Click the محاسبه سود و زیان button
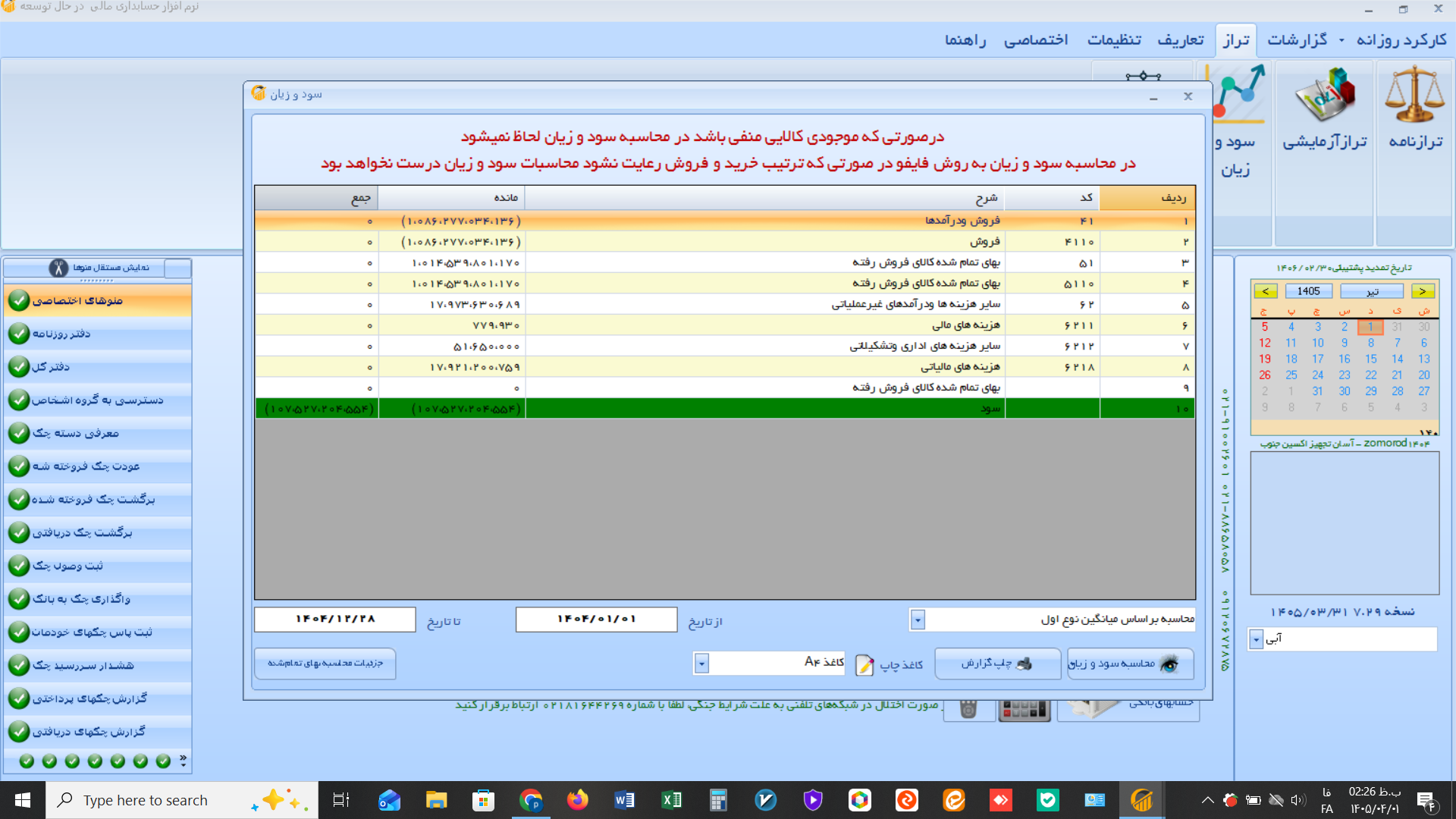Viewport: 1456px width, 819px height. 1130,664
